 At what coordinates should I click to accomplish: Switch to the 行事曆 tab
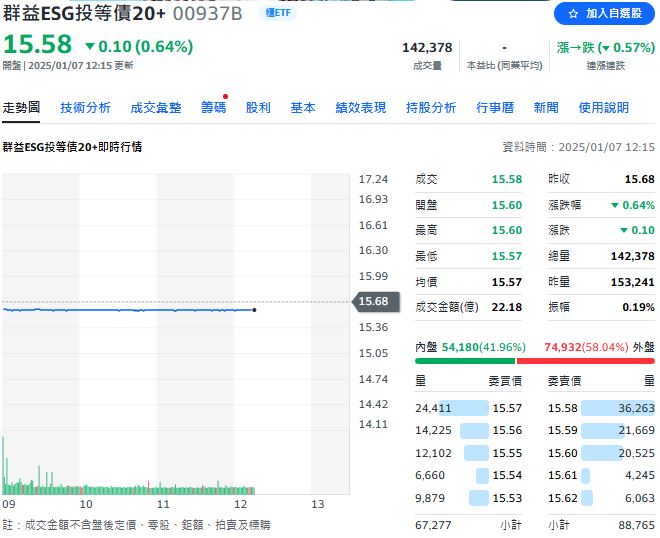click(495, 108)
